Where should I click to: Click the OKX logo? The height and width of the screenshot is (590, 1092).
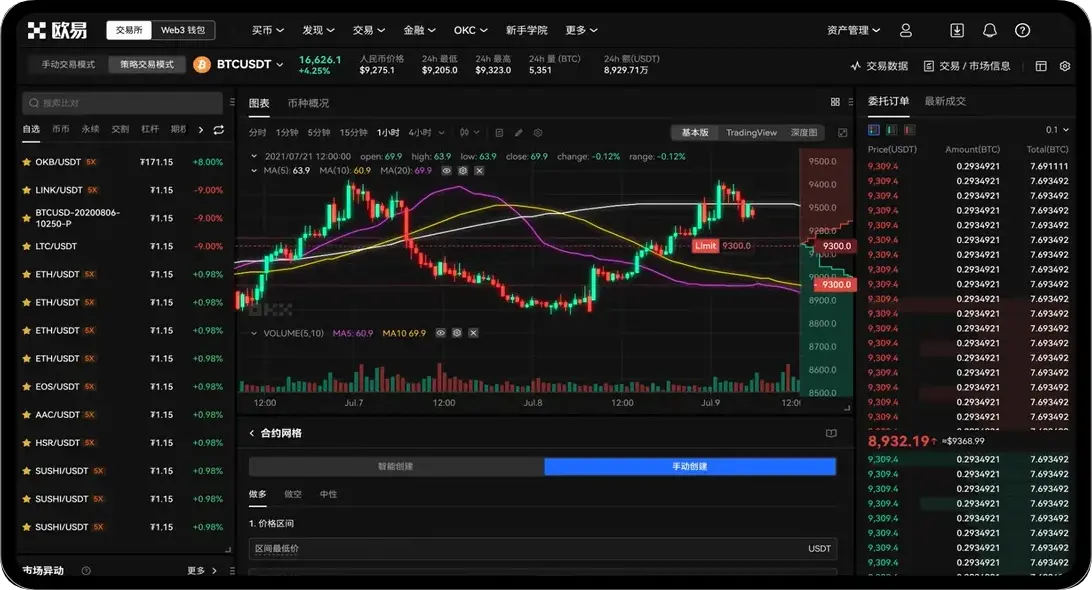click(x=57, y=30)
